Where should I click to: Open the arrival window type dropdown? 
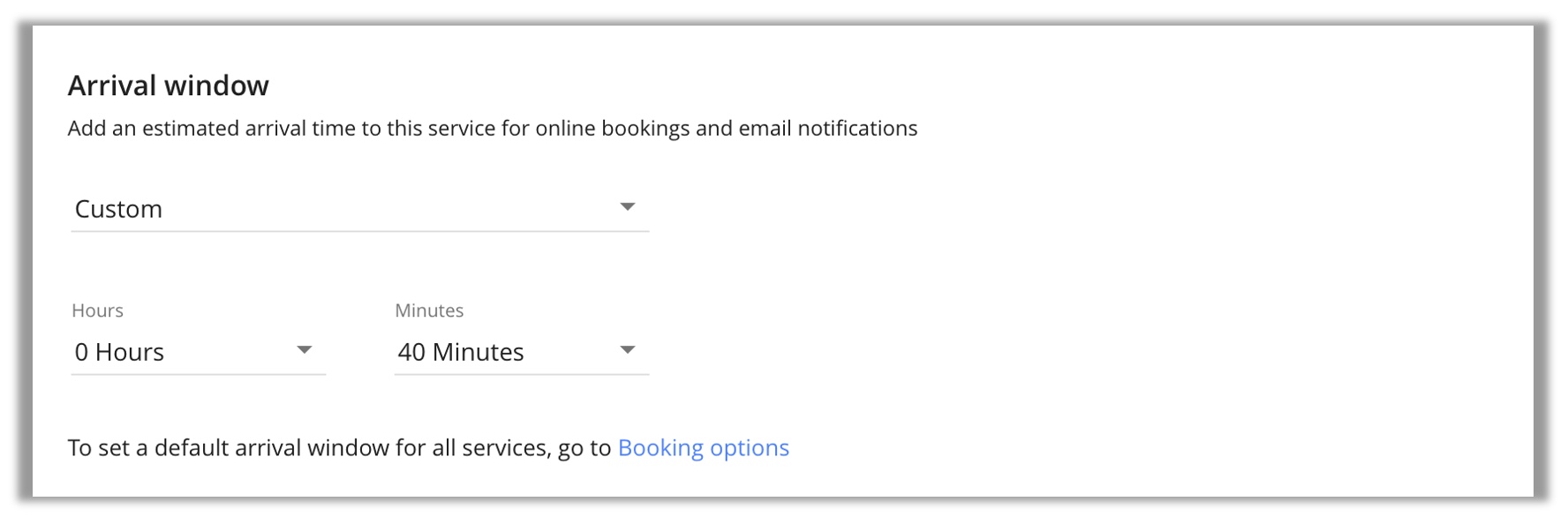pos(358,209)
